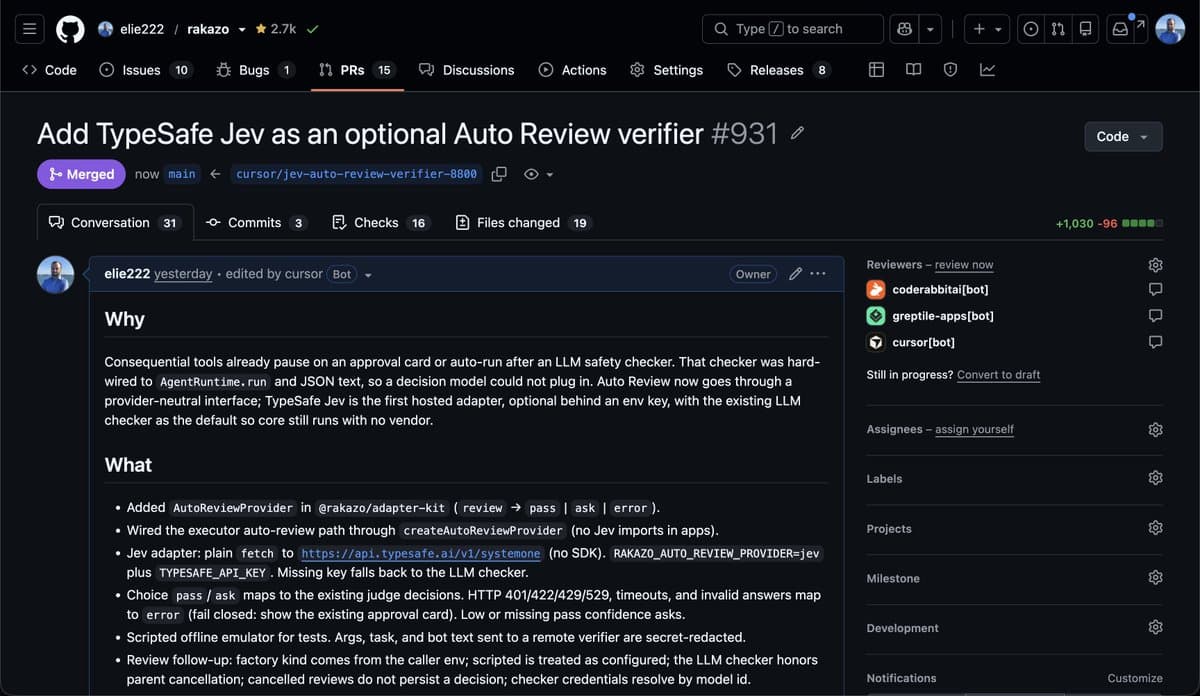Go to GitHub home via Octocat logo
Viewport: 1200px width, 696px height.
click(70, 29)
